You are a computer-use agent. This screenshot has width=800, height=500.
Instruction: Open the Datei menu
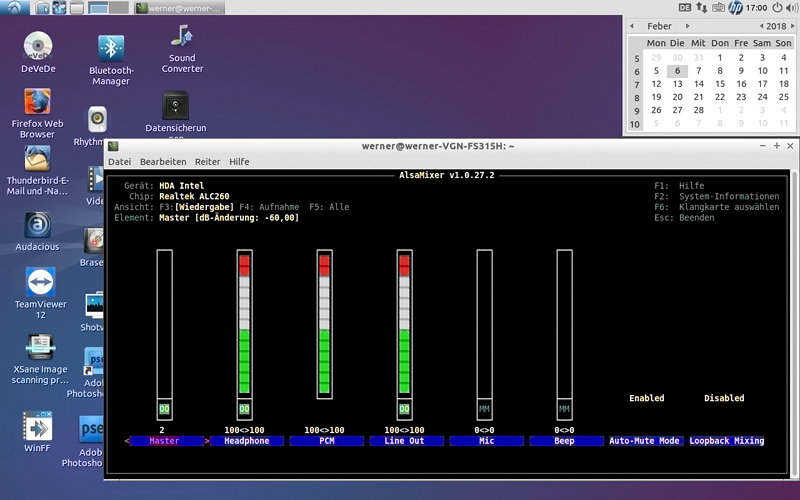119,162
